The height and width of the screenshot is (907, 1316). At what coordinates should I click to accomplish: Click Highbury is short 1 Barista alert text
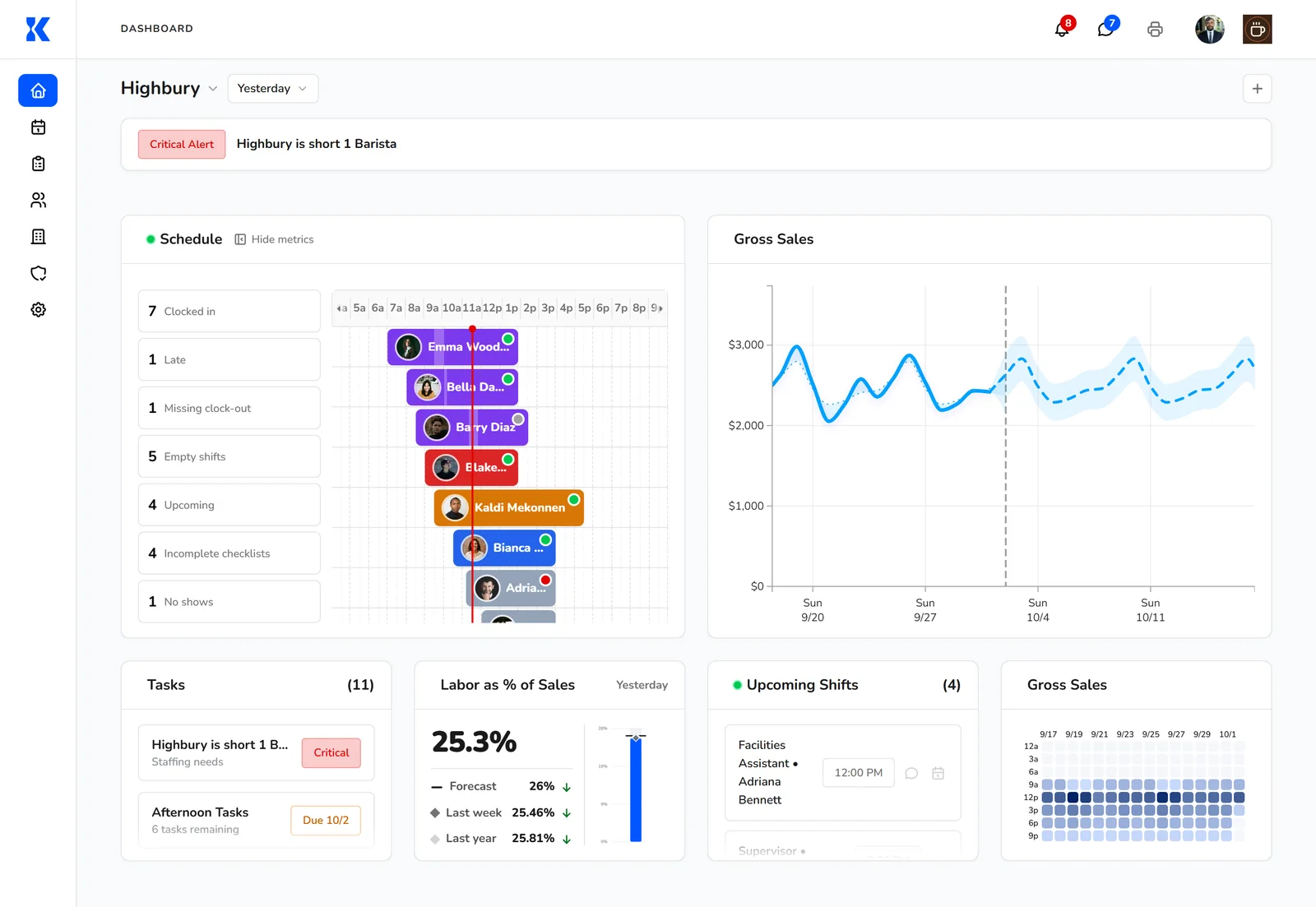click(x=317, y=144)
